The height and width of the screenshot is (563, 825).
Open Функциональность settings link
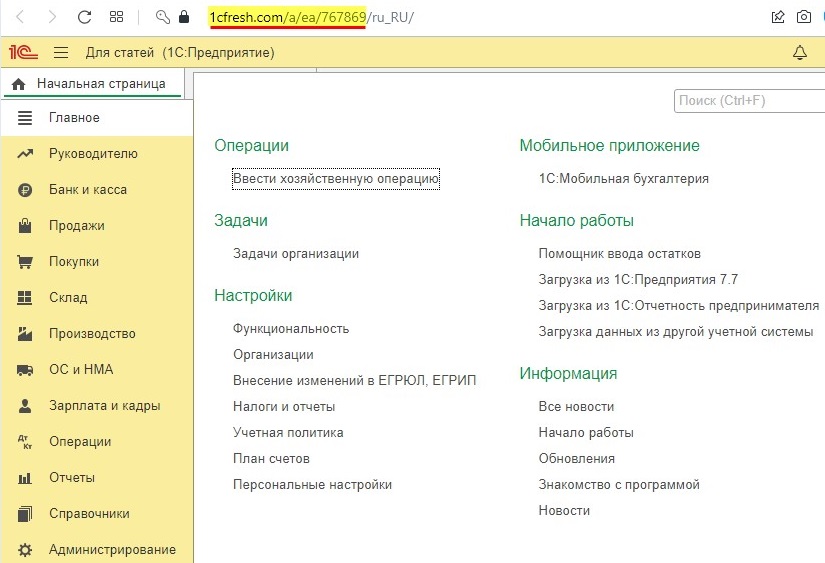pyautogui.click(x=291, y=329)
